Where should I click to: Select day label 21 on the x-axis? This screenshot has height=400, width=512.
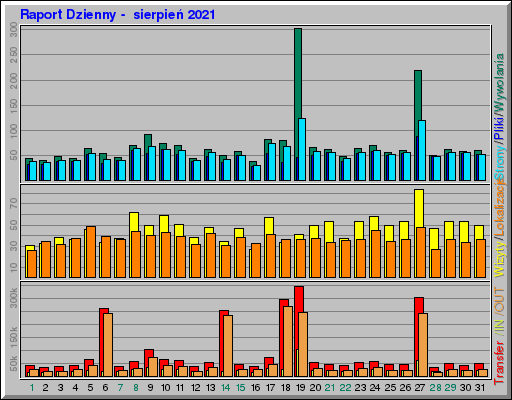point(330,388)
